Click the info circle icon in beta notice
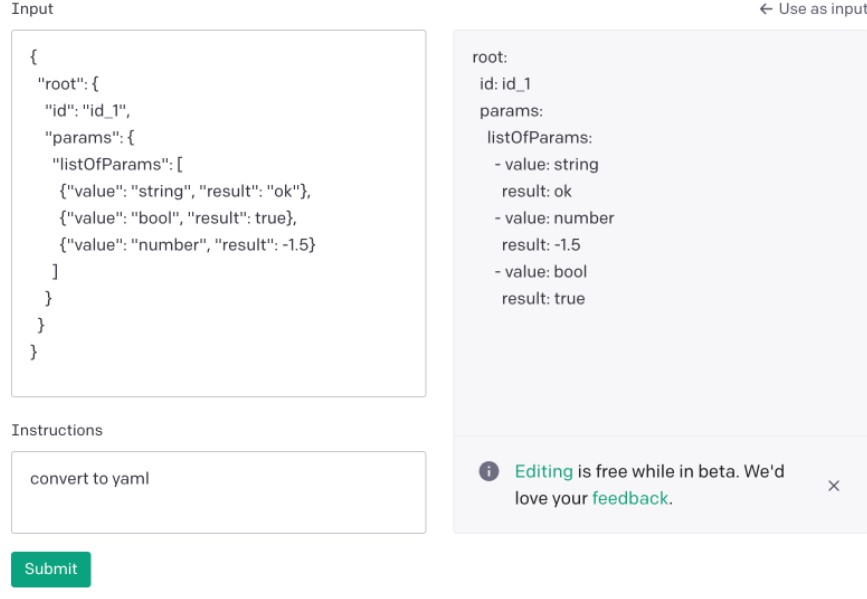 pyautogui.click(x=489, y=471)
